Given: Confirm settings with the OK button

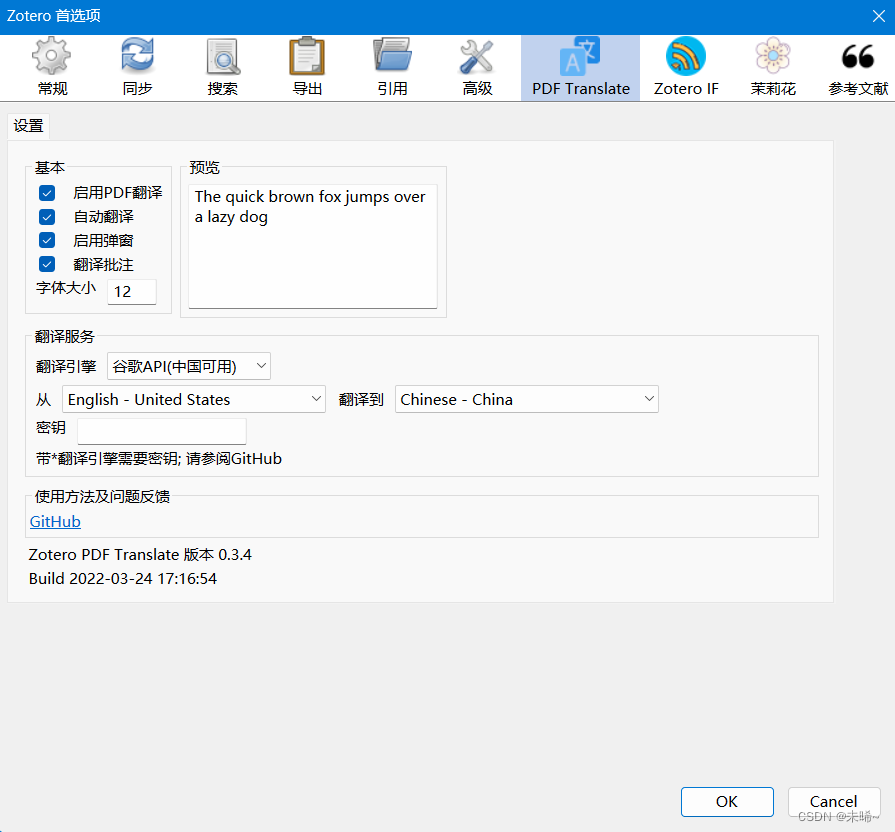Looking at the screenshot, I should point(727,802).
